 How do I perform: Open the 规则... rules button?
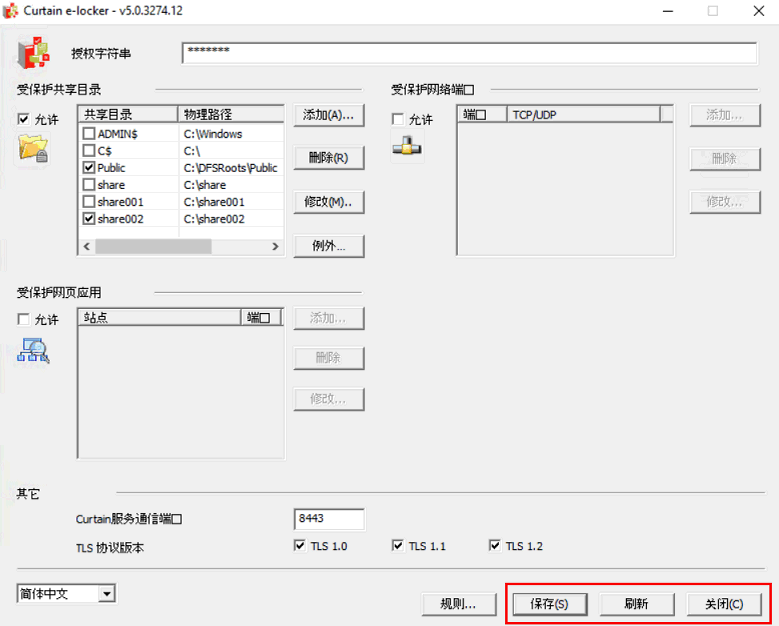(x=459, y=604)
